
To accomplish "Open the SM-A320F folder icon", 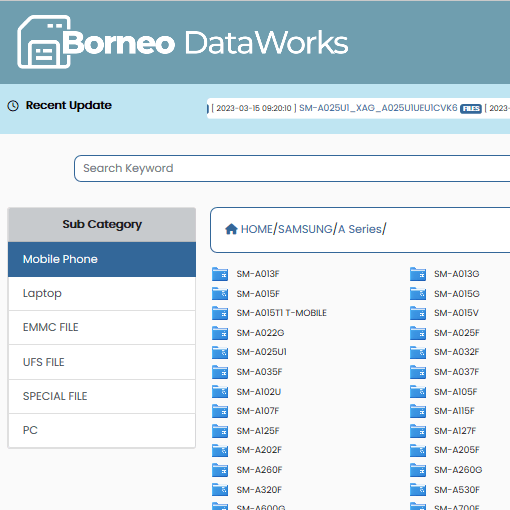I will pos(220,489).
